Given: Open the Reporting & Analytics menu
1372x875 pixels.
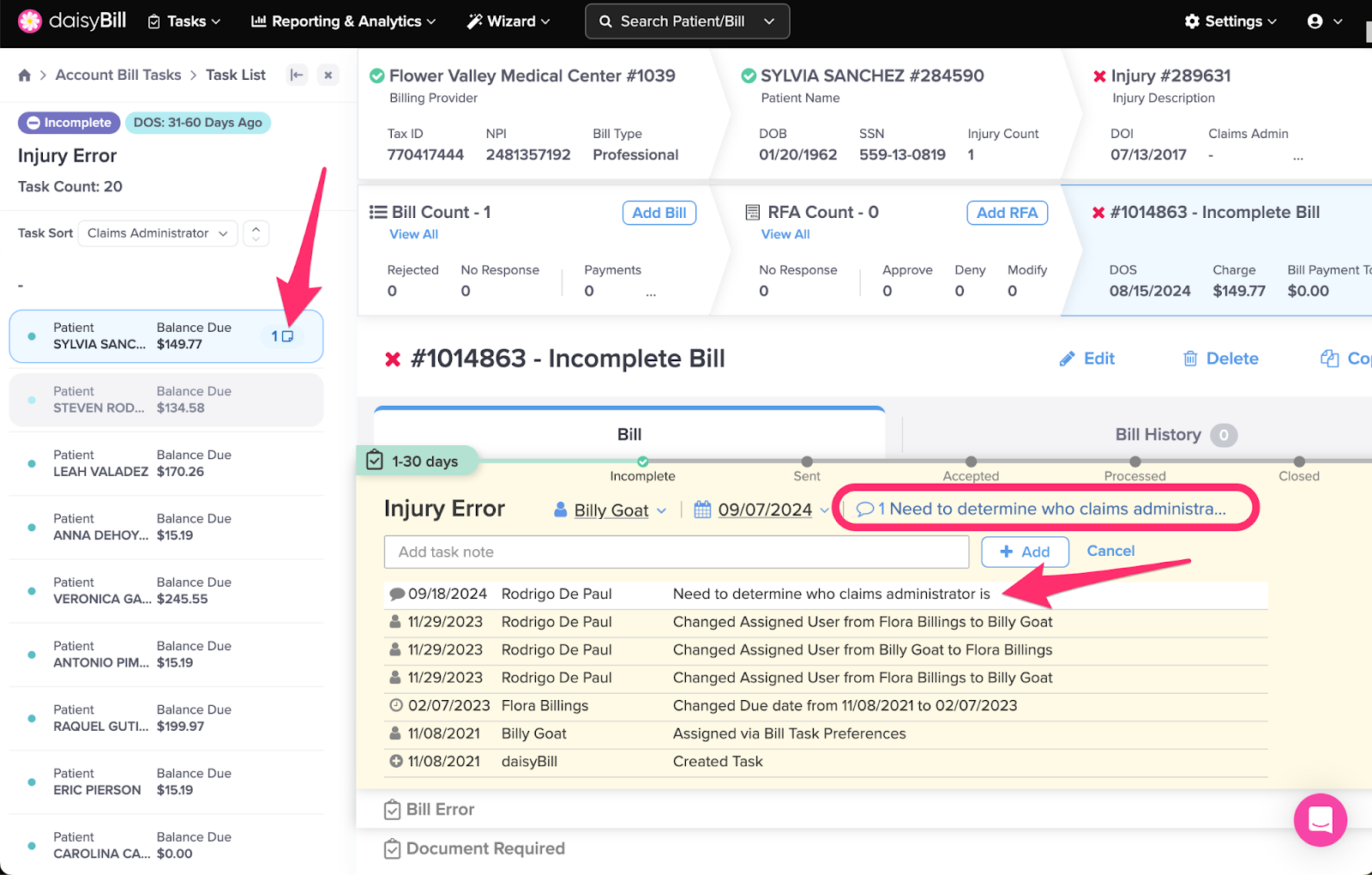Looking at the screenshot, I should 344,21.
